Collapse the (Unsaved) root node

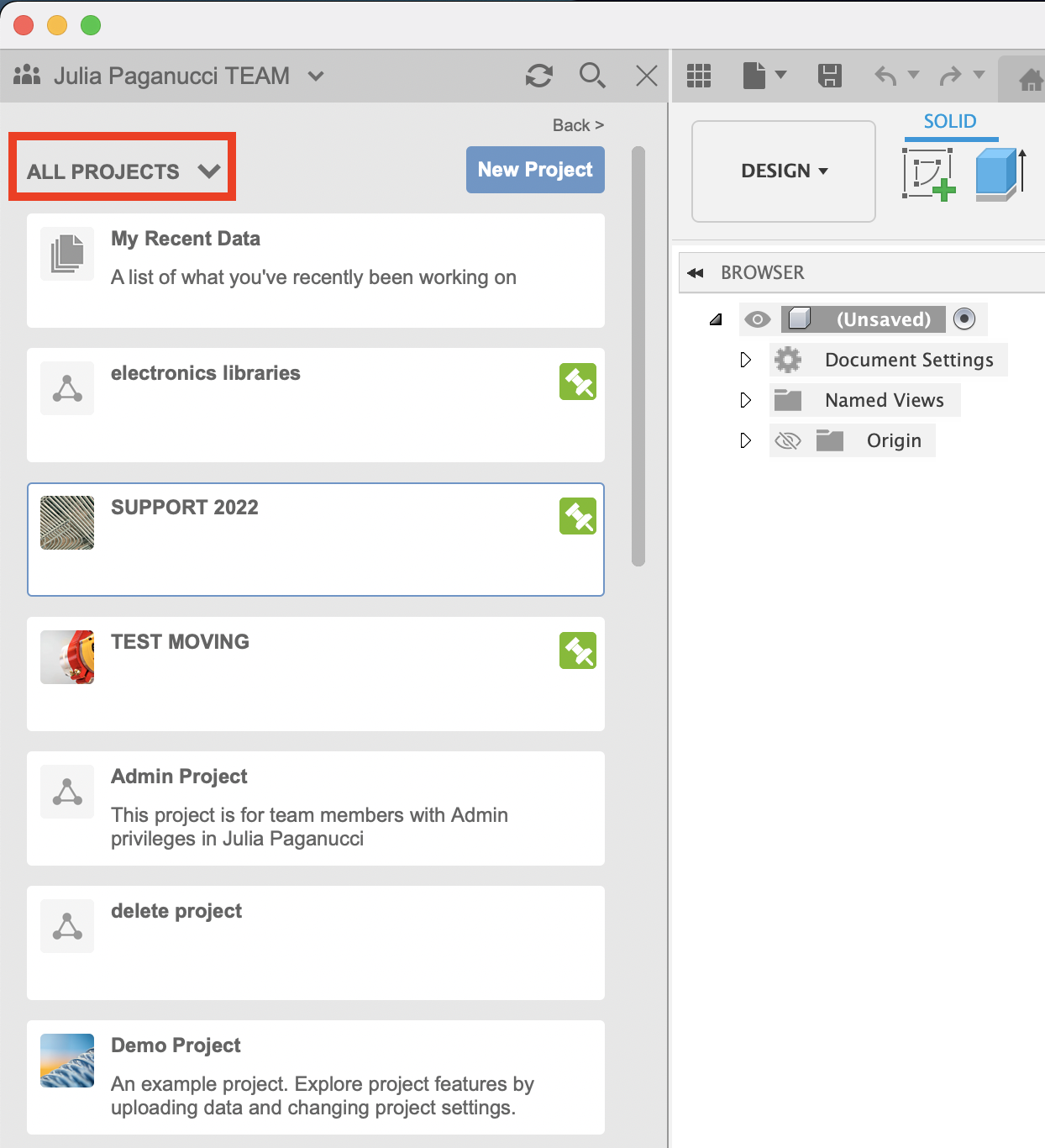pos(716,319)
